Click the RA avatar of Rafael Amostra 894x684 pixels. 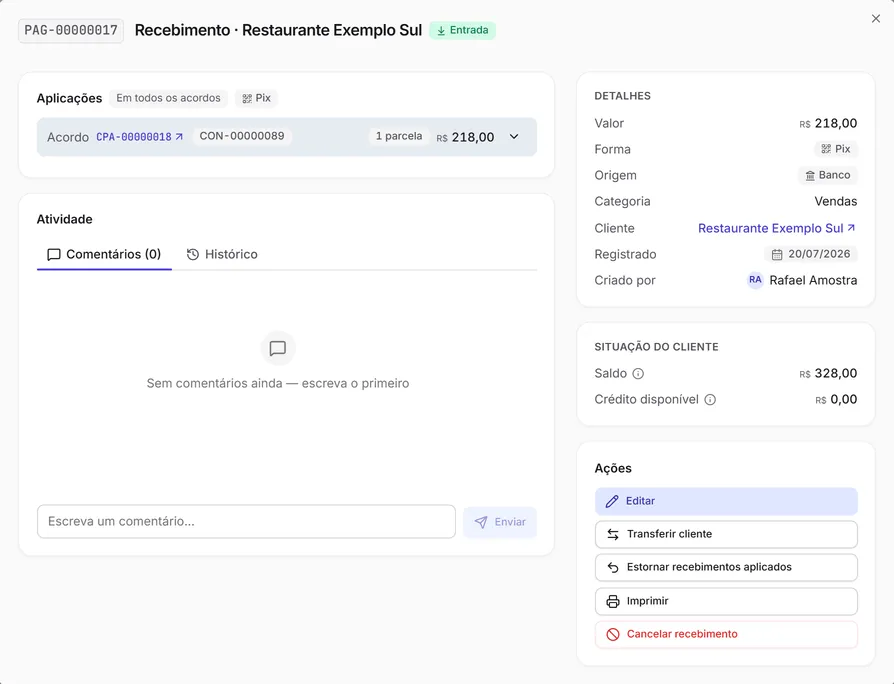pyautogui.click(x=755, y=280)
